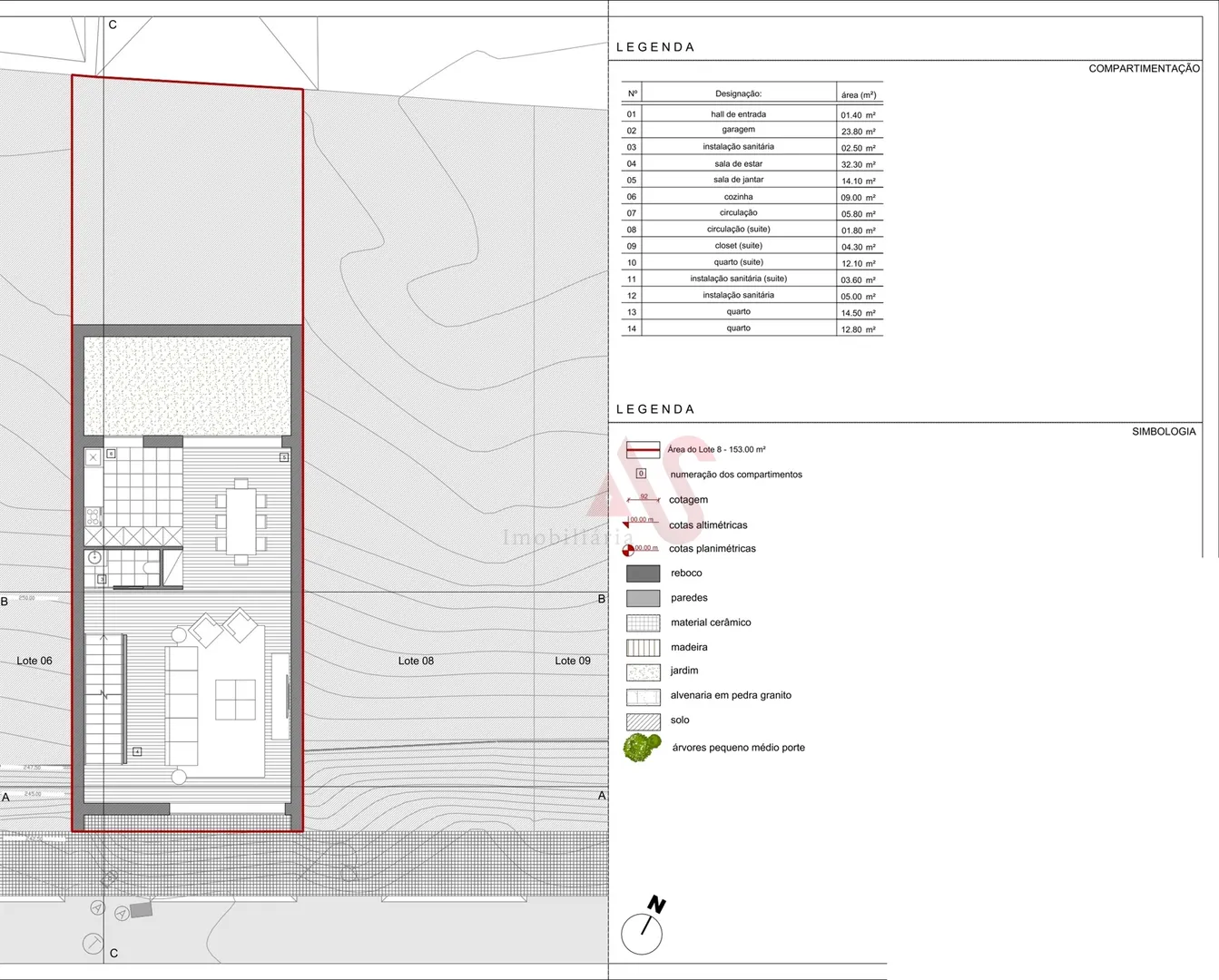
Task: Click the speckled garden area in plan
Action: [x=188, y=387]
